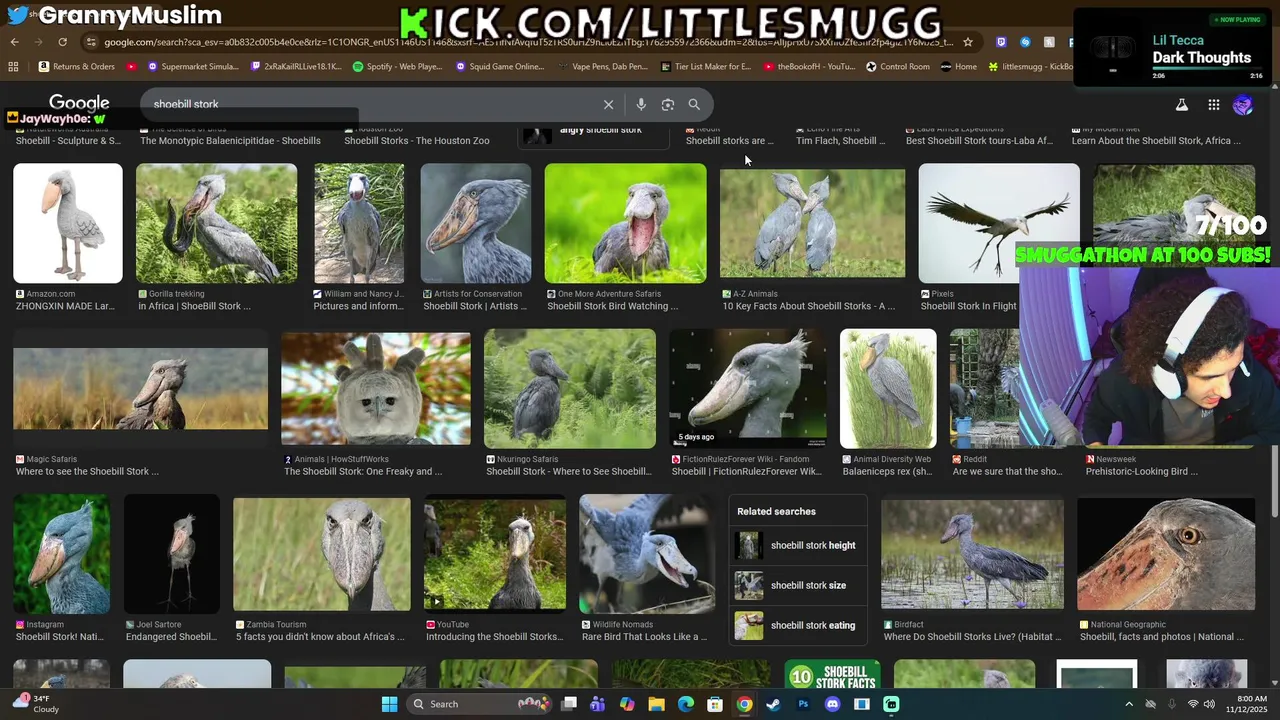
Task: Open the Home bookmark
Action: click(x=959, y=67)
